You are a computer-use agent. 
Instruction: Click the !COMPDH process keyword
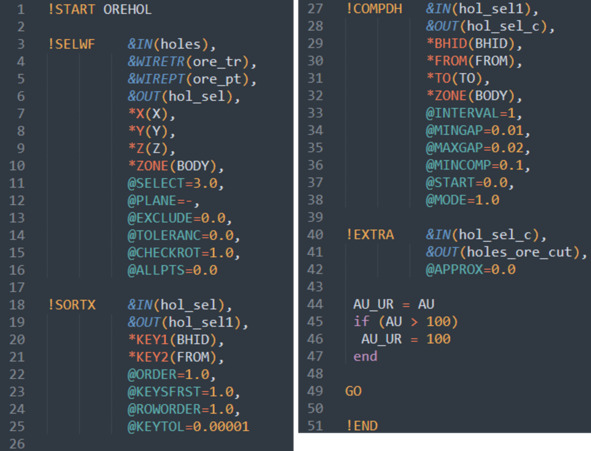point(374,9)
